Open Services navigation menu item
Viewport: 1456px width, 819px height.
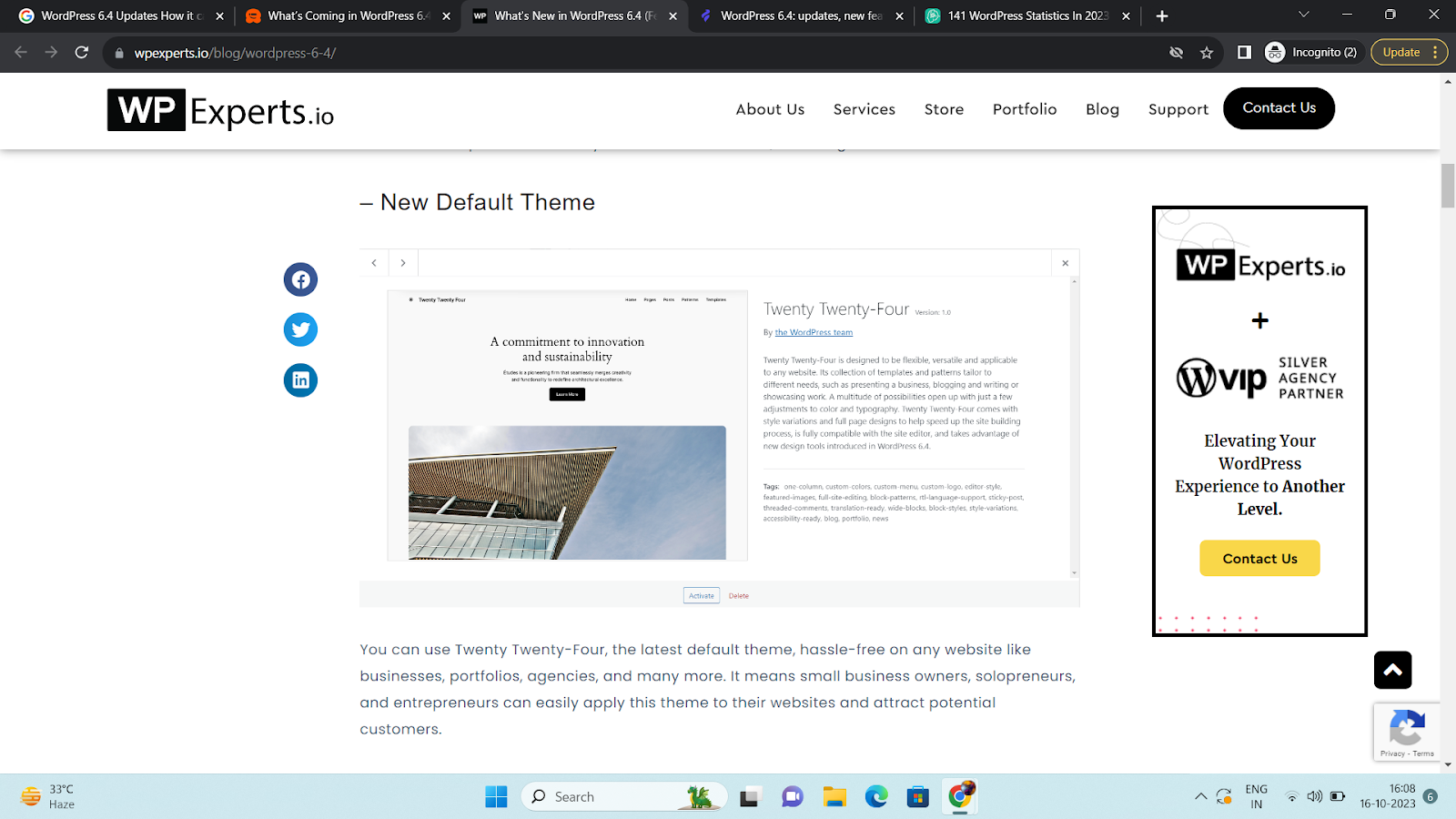click(x=864, y=109)
